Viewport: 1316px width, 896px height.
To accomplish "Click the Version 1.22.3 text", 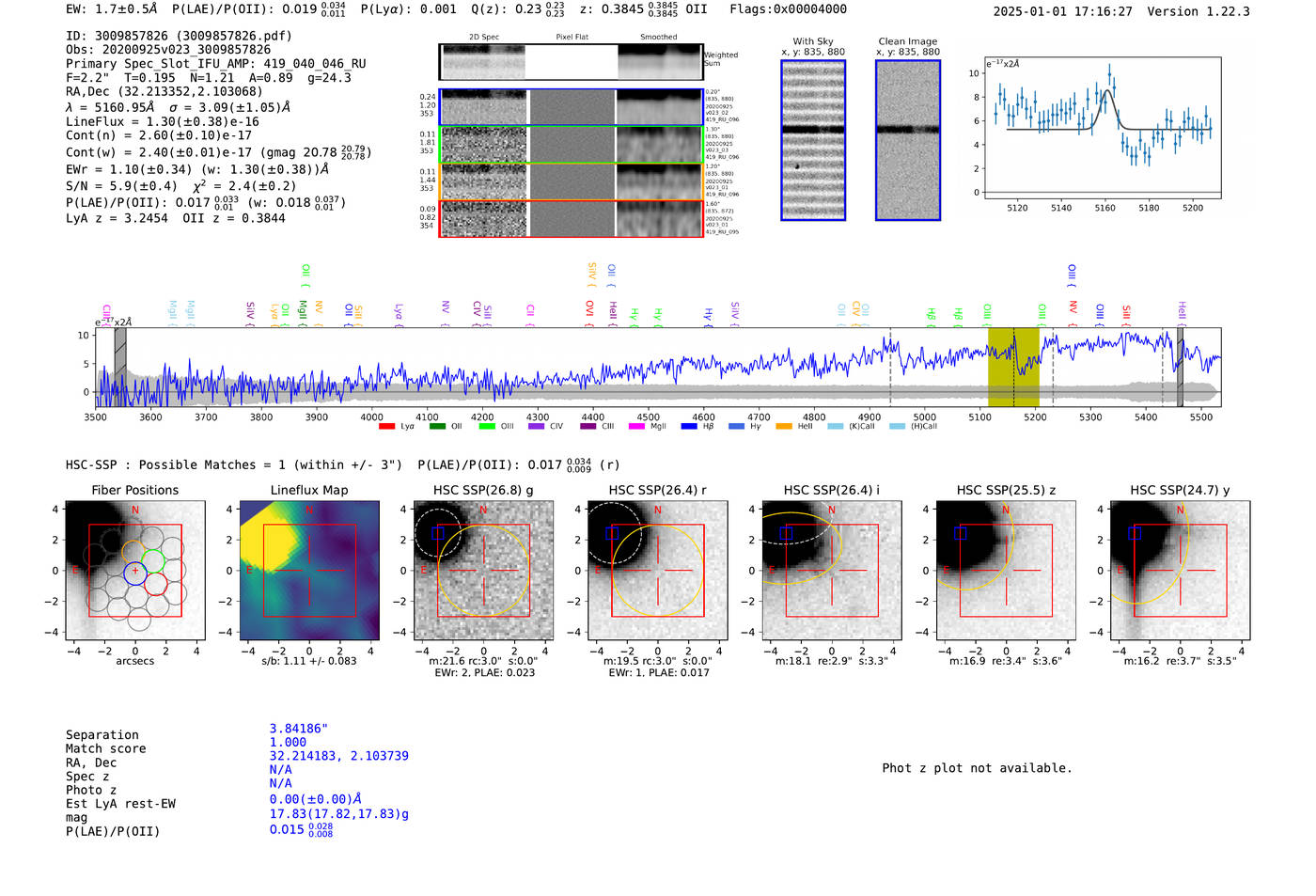I will [1199, 11].
